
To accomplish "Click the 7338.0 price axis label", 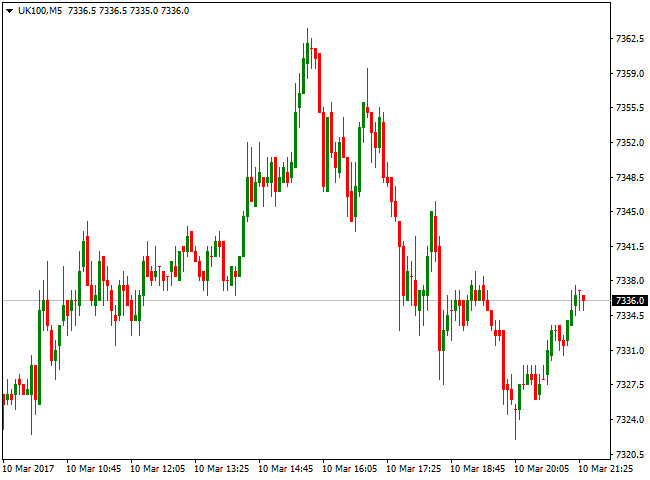I will point(630,281).
